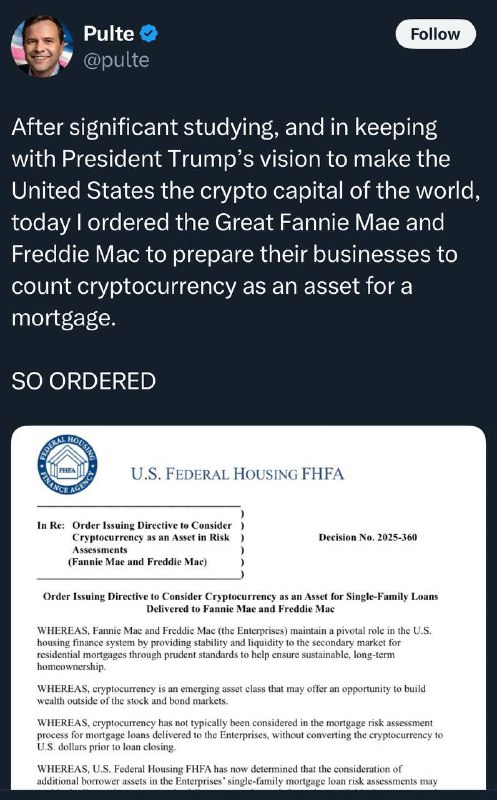
Task: Click the WHEREAS paragraph about U.S. dollars
Action: [x=240, y=735]
